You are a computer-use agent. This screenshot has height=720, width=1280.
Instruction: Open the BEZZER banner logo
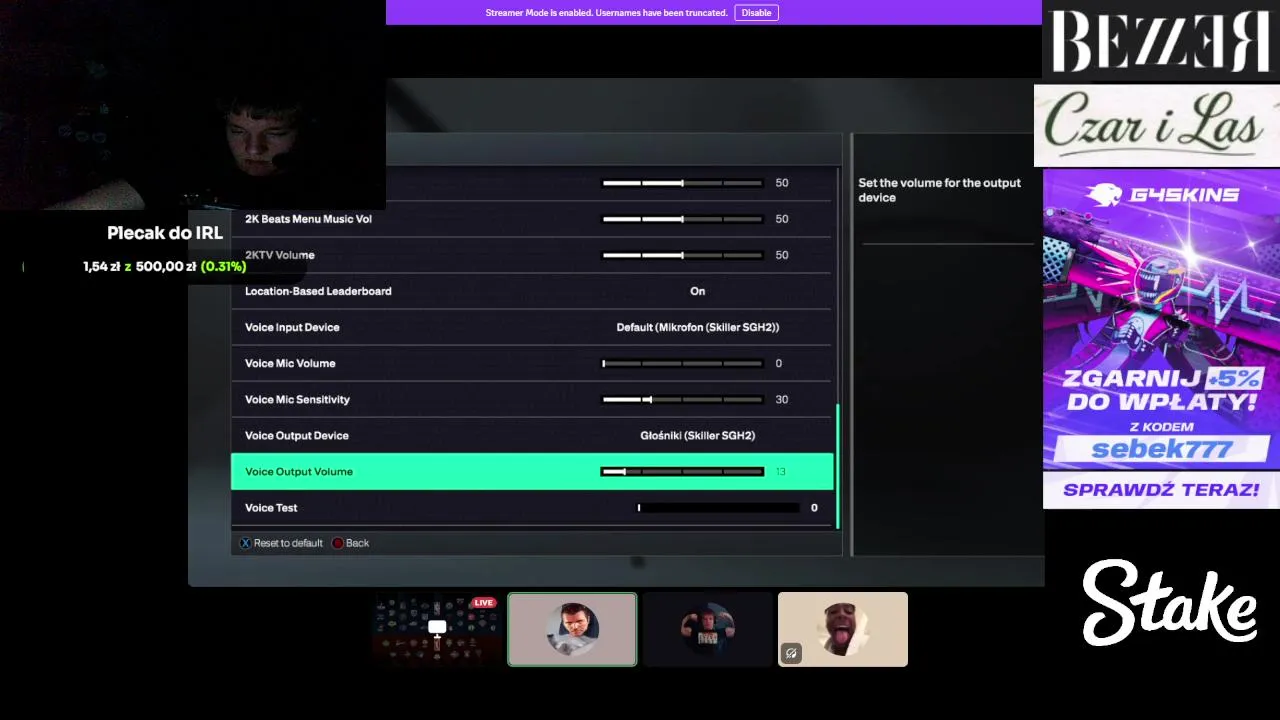coord(1161,40)
